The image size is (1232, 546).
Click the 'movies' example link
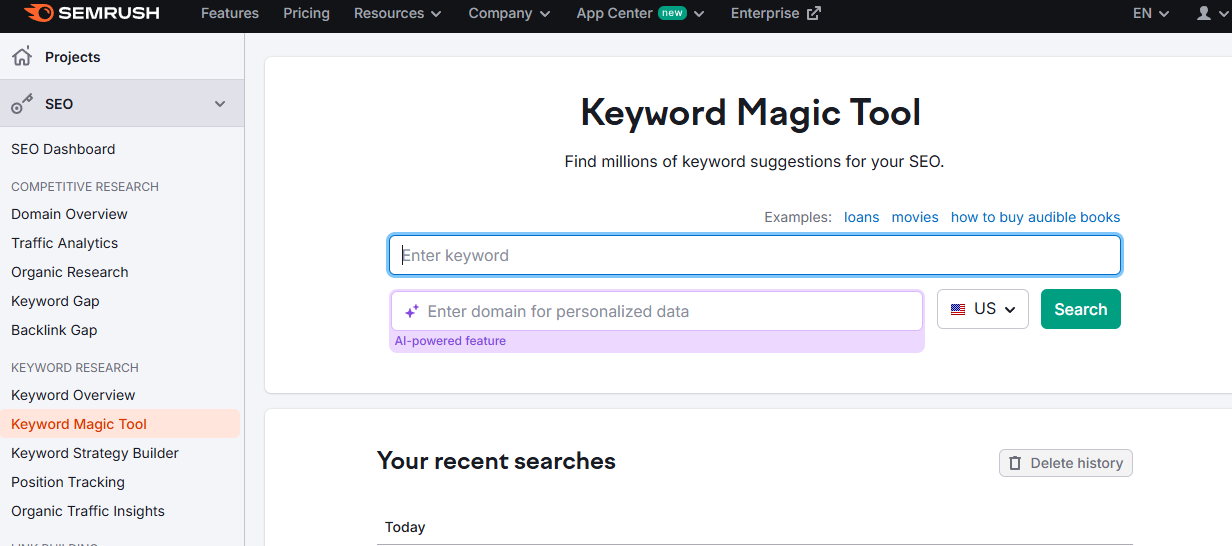point(915,217)
